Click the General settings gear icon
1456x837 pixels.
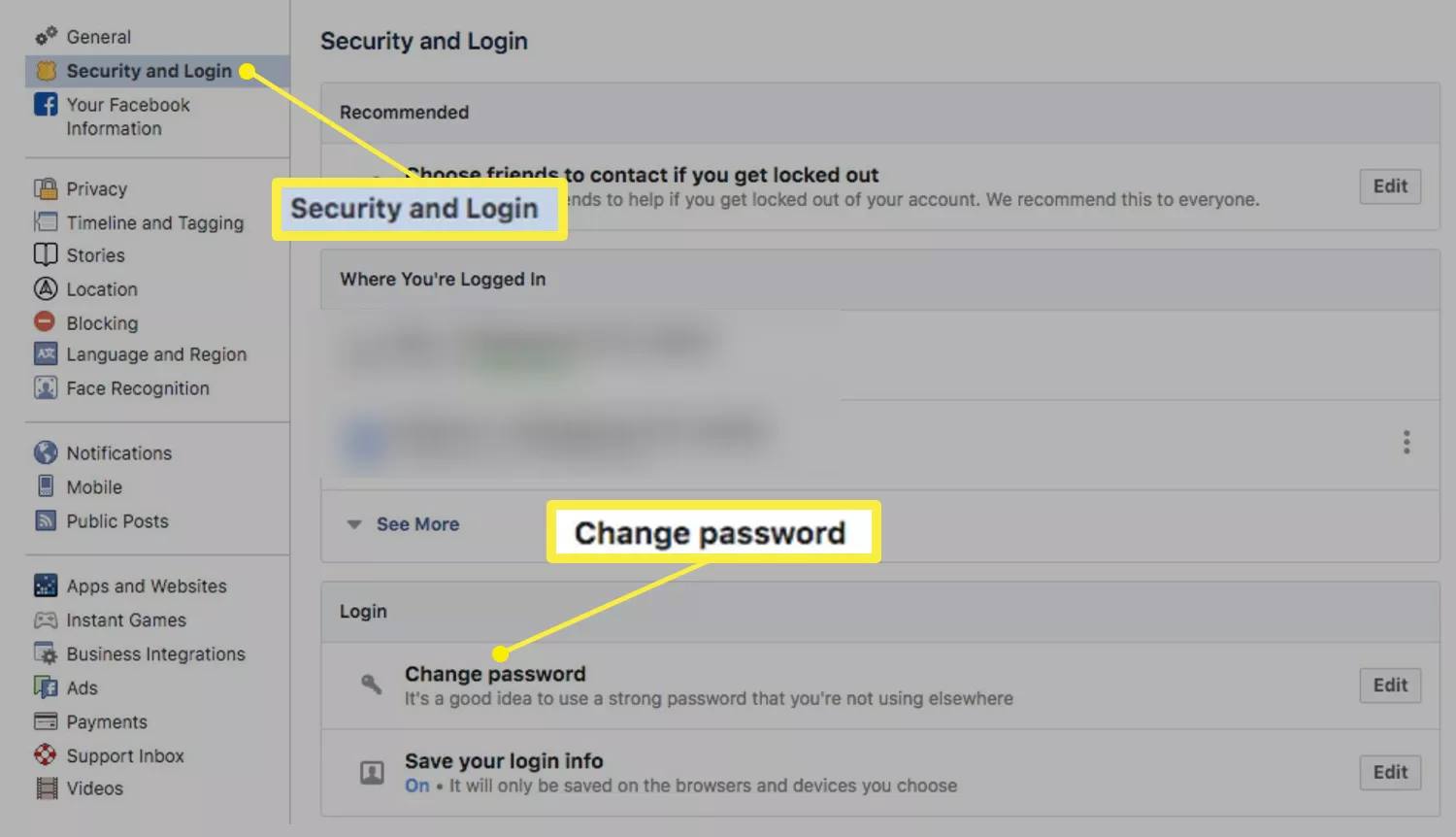[46, 37]
